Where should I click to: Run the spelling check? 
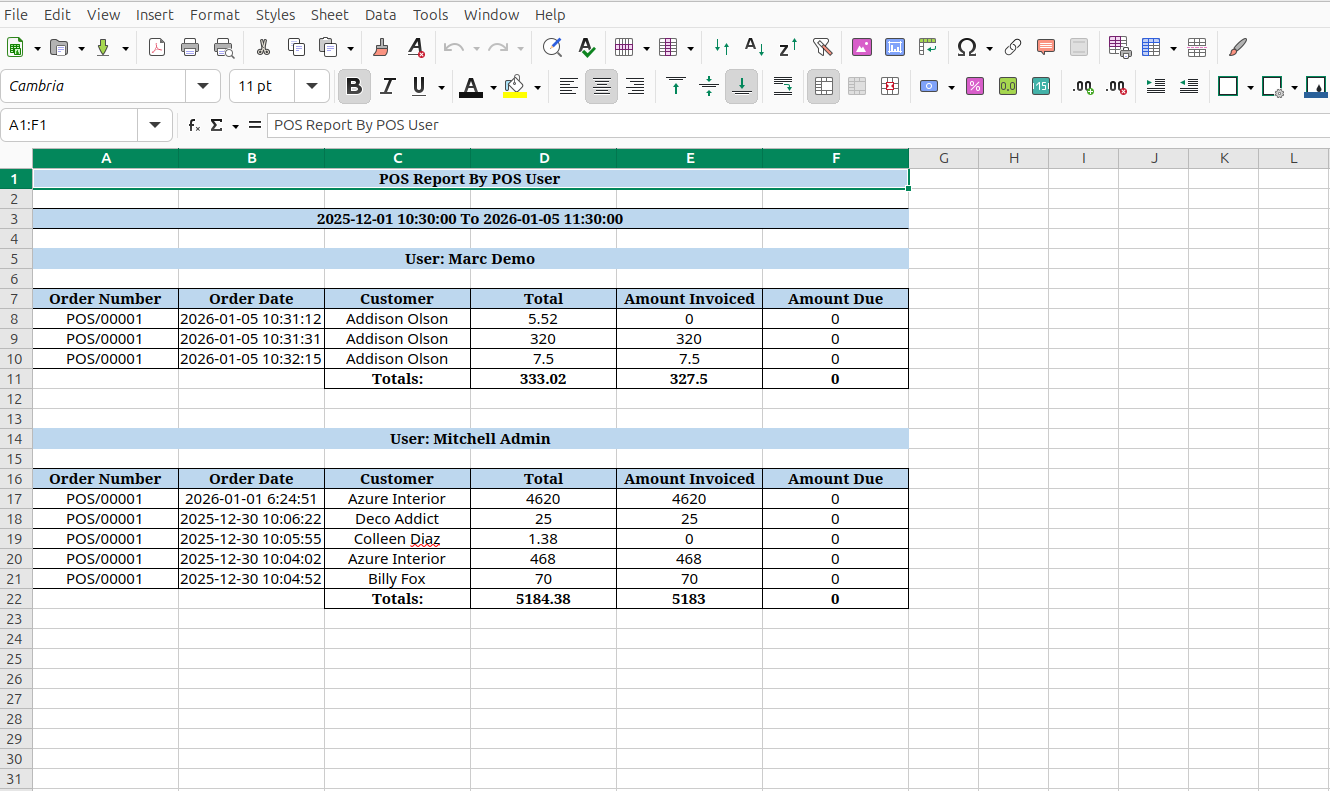(586, 47)
